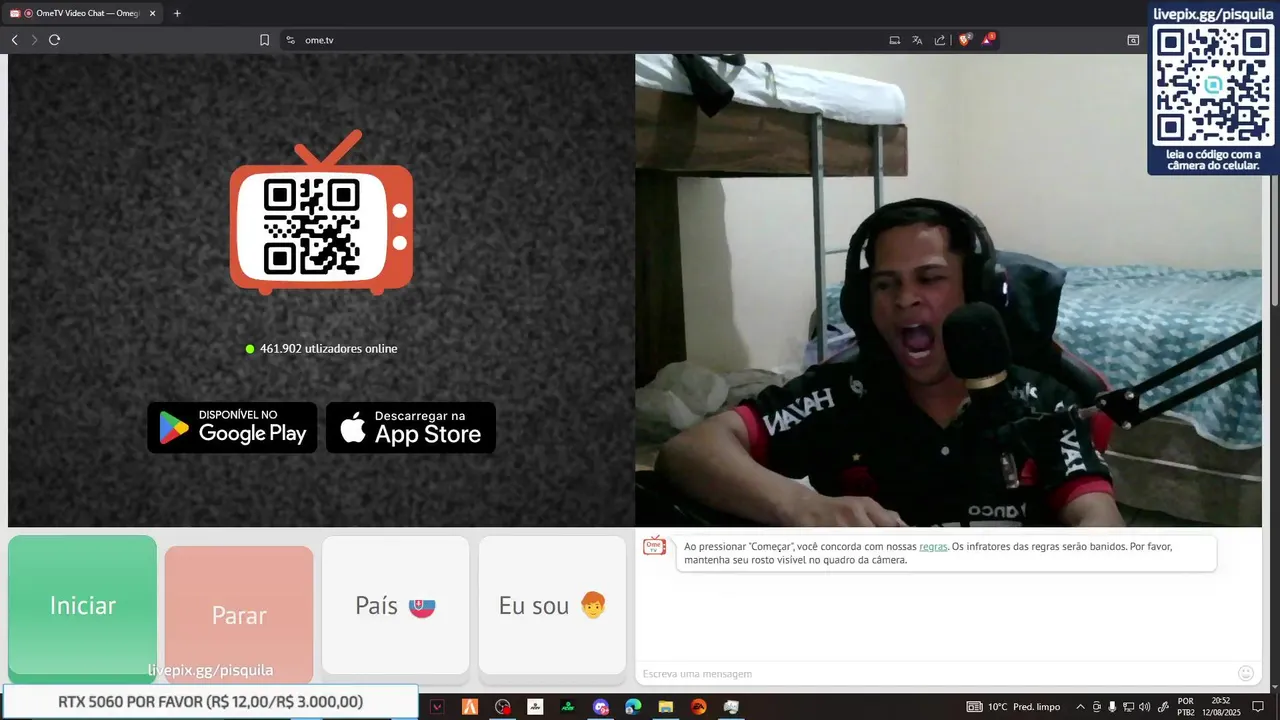Click the RTX 5060 POR FAVOR donation goal

pos(210,702)
